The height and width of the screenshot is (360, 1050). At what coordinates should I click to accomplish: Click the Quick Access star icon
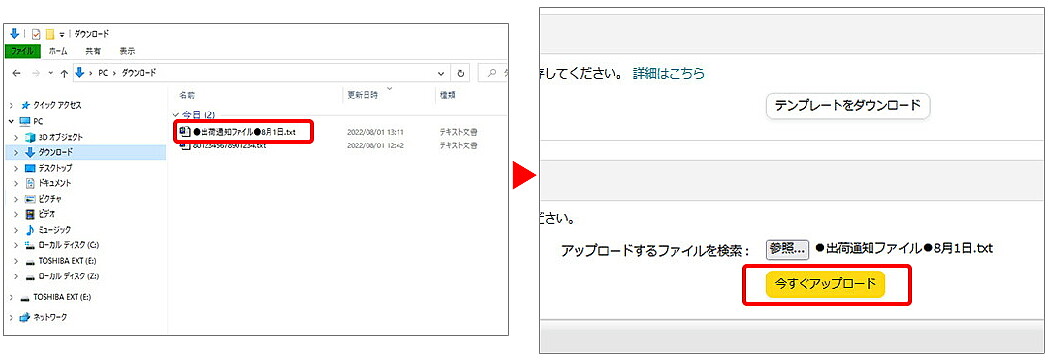25,106
